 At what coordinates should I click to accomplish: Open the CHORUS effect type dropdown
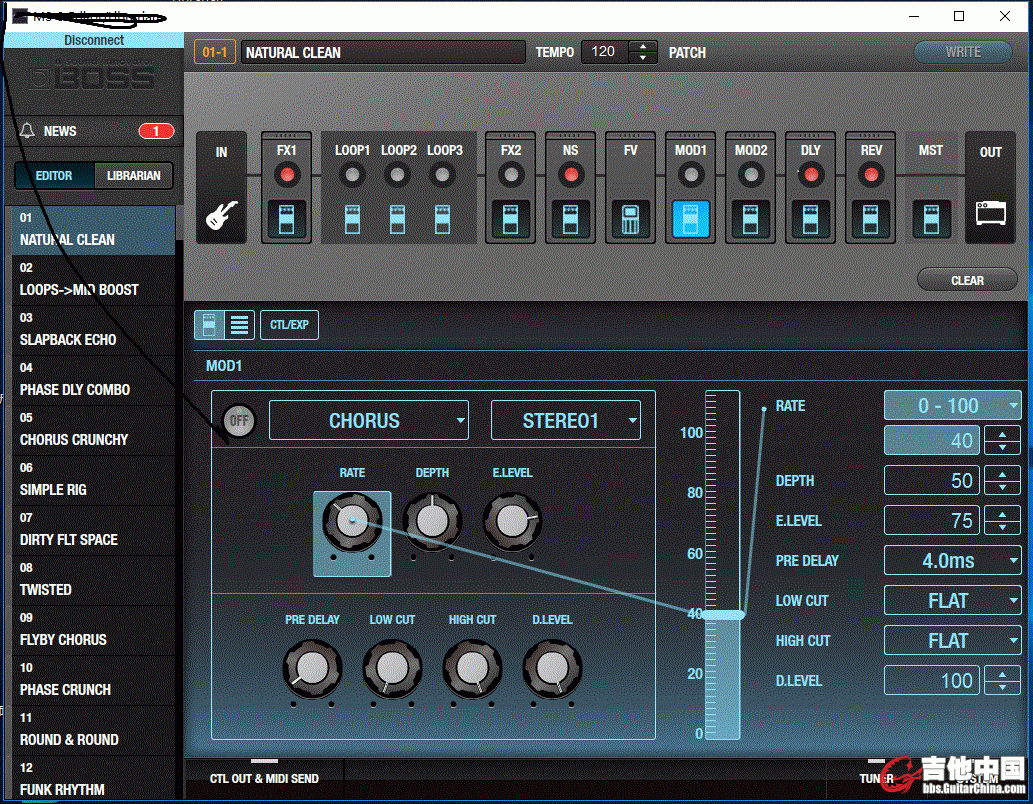[x=369, y=420]
